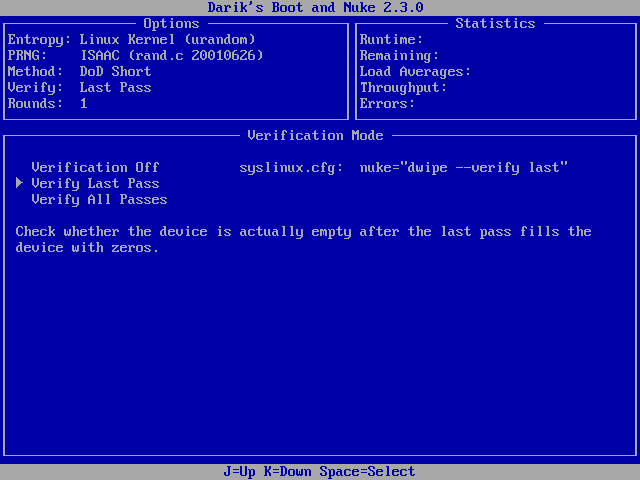Click the Load Averages label
The width and height of the screenshot is (640, 480).
tap(415, 71)
